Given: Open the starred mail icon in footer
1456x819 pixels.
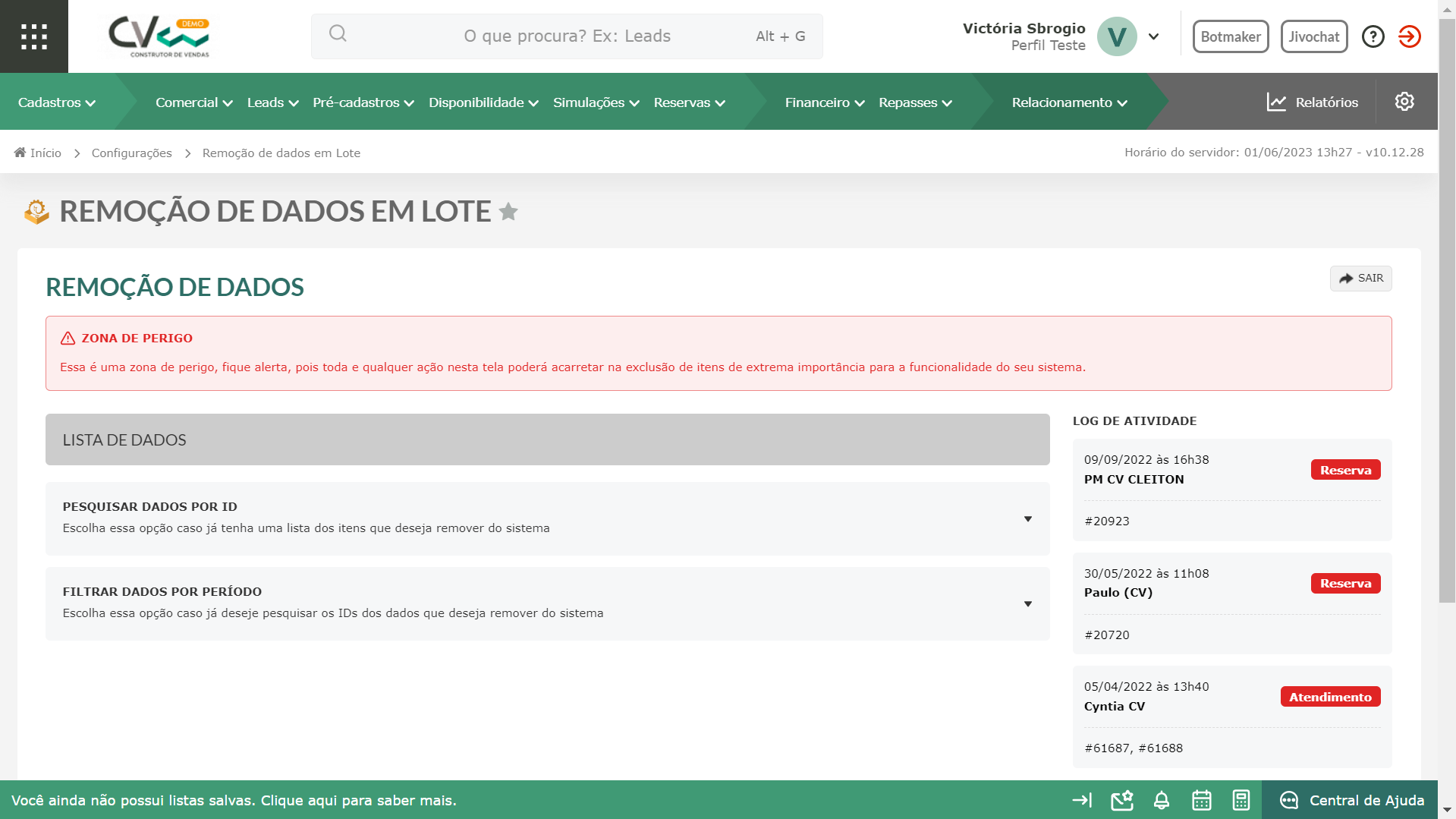Looking at the screenshot, I should (x=1122, y=800).
